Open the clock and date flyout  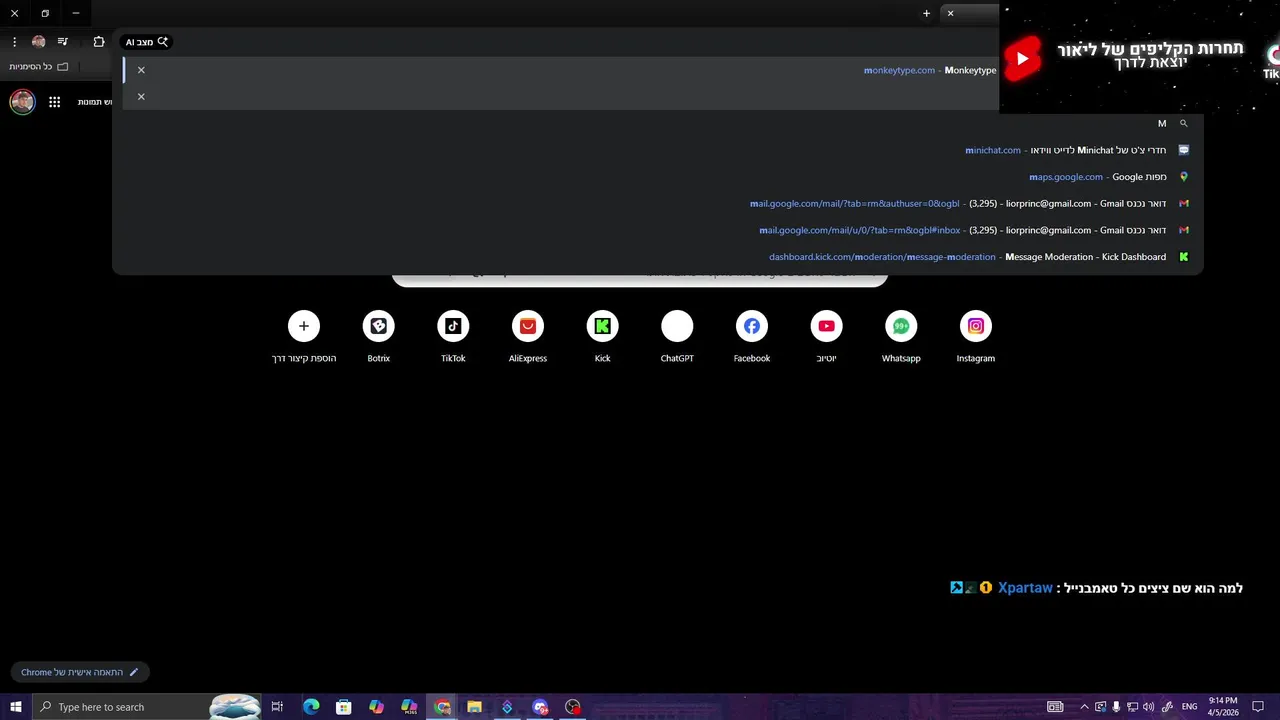coord(1223,707)
